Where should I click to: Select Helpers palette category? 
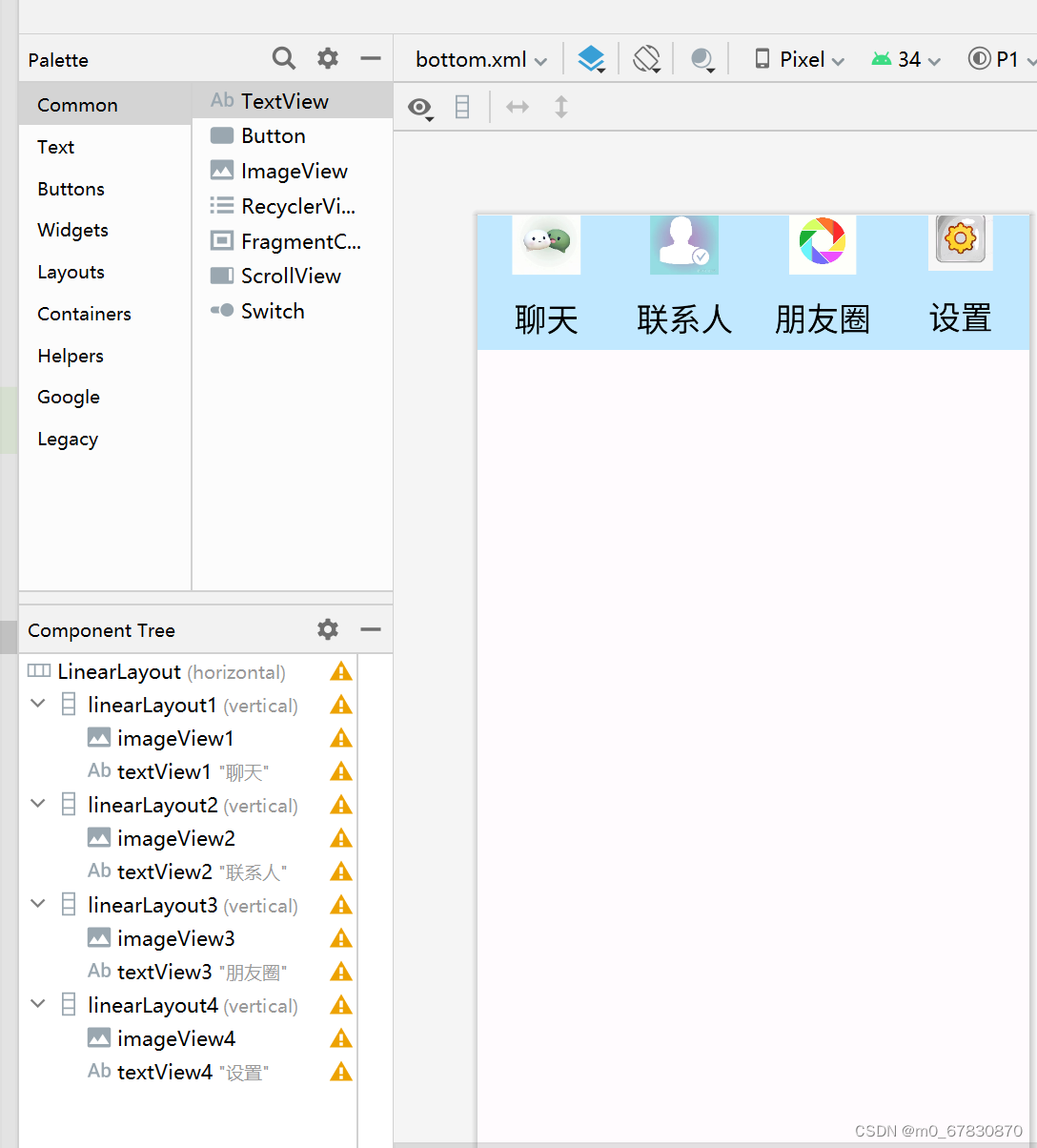105,356
